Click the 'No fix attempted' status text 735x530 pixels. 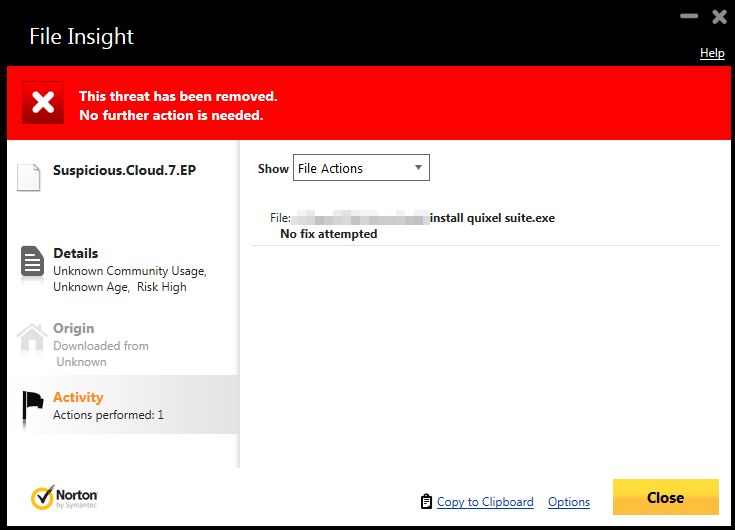tap(329, 234)
